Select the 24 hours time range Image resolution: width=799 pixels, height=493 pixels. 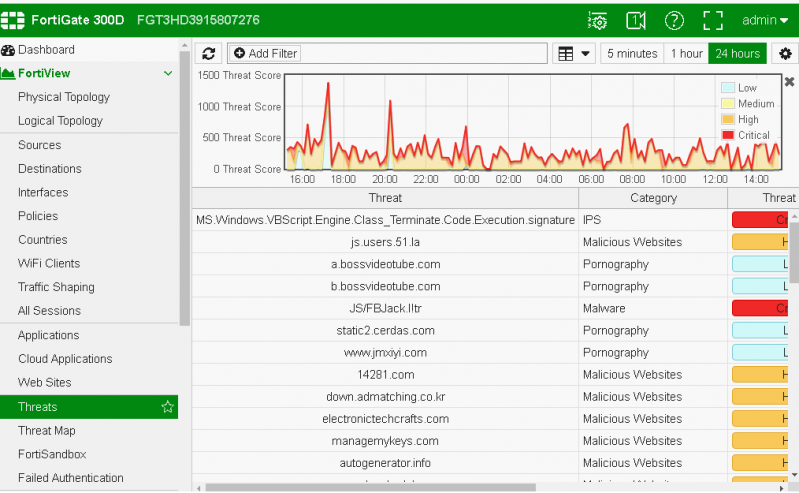737,54
